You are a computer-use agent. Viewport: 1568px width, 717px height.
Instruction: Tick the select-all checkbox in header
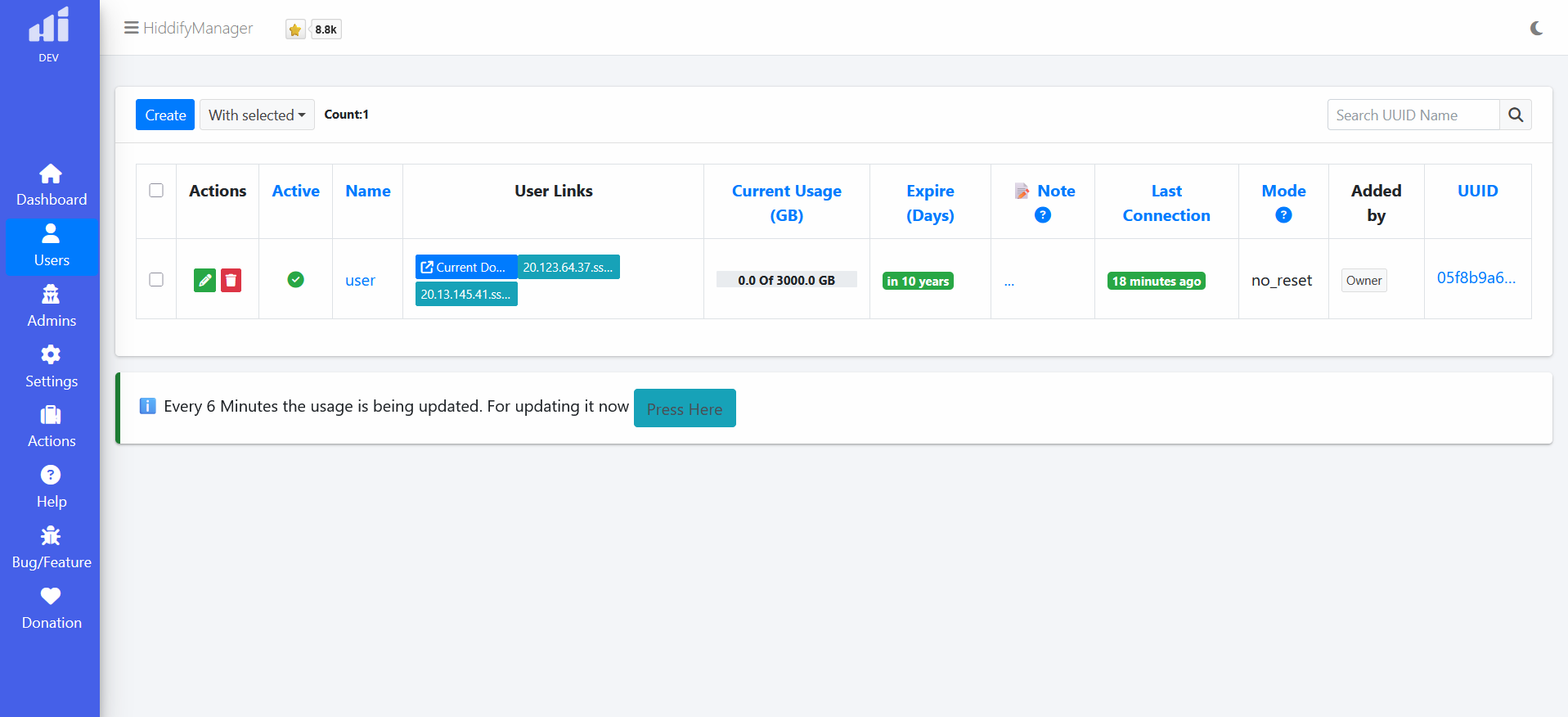156,190
